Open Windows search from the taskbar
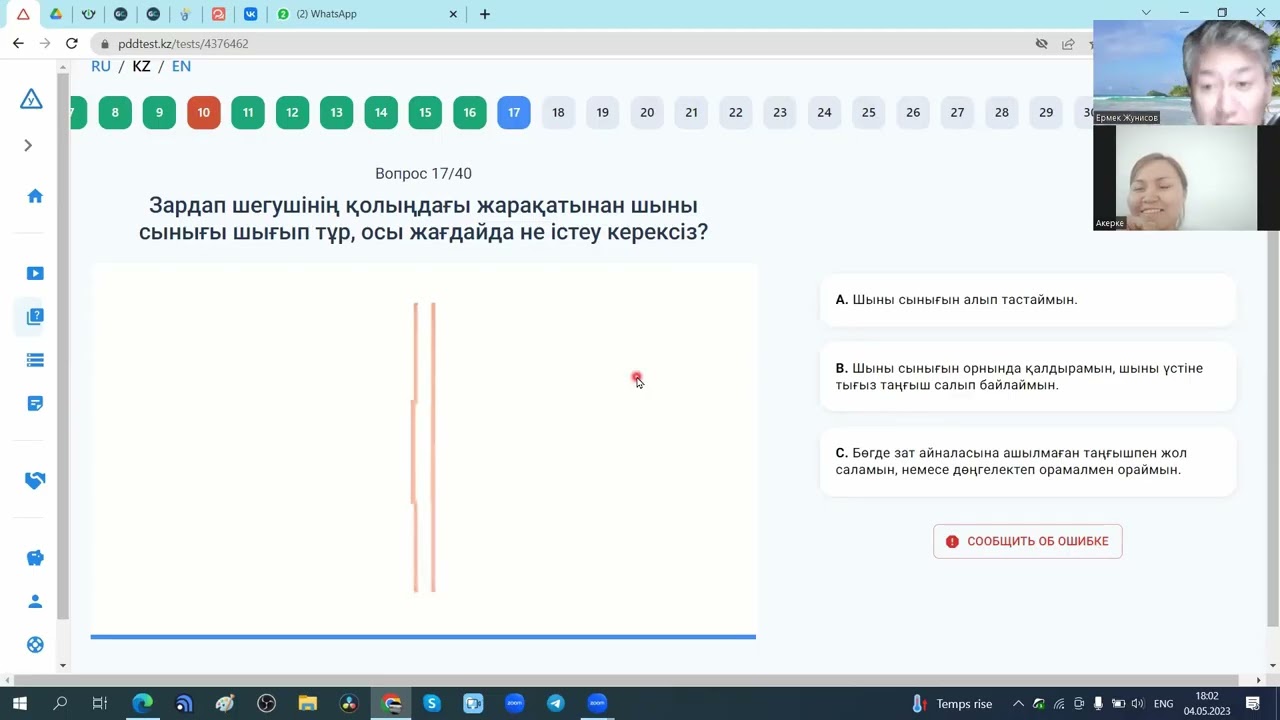Image resolution: width=1280 pixels, height=720 pixels. pyautogui.click(x=60, y=703)
